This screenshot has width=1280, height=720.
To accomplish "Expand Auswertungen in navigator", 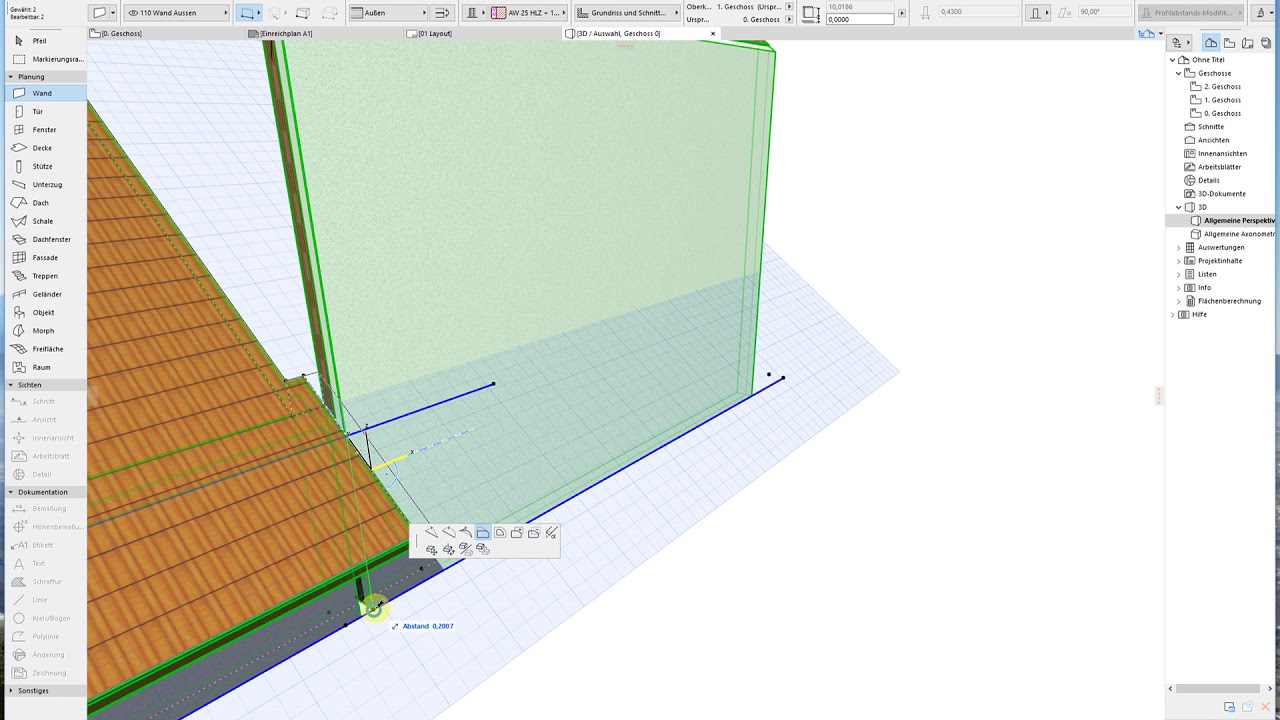I will click(1179, 247).
